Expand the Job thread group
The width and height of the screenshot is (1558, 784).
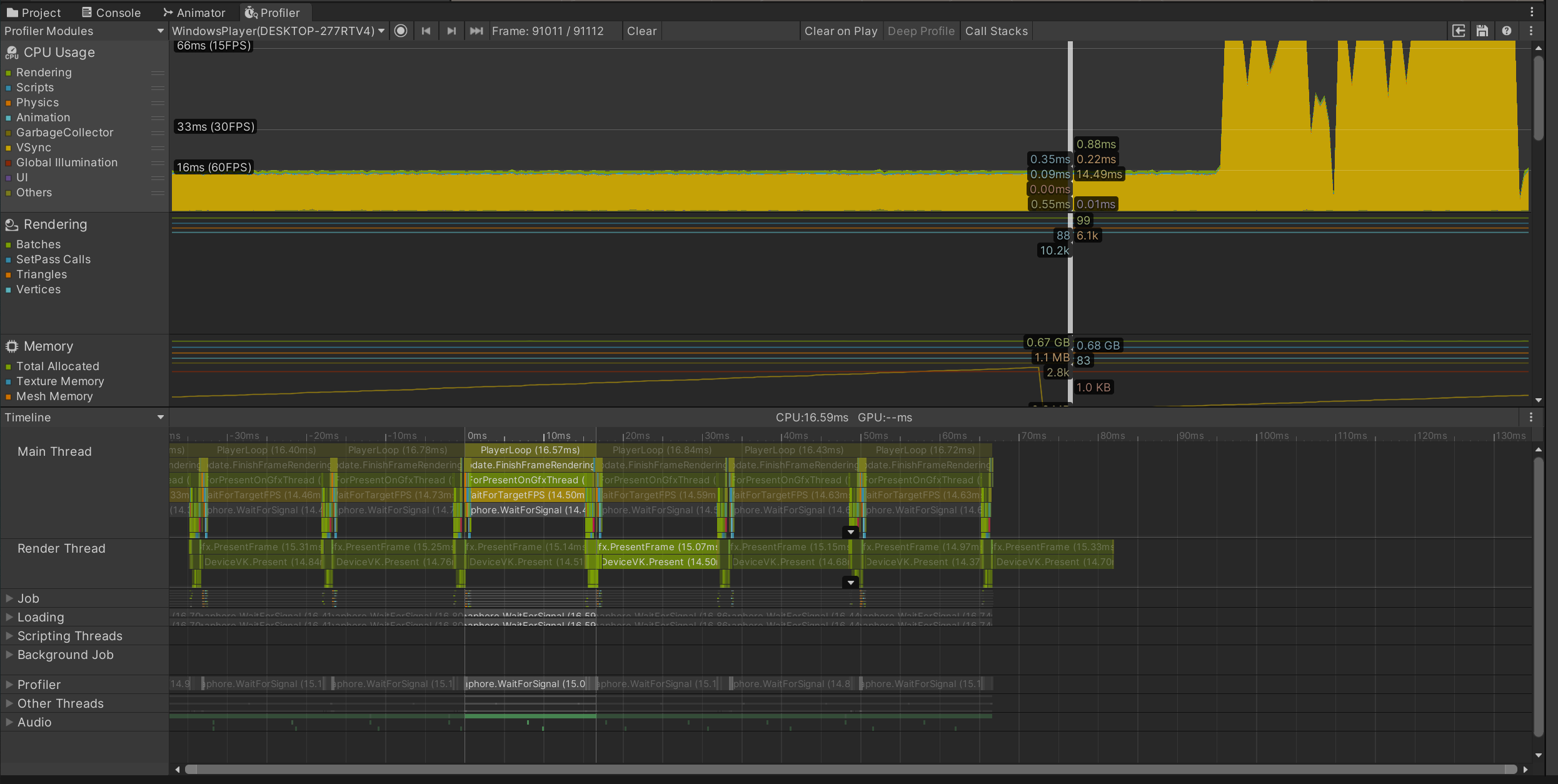[9, 598]
